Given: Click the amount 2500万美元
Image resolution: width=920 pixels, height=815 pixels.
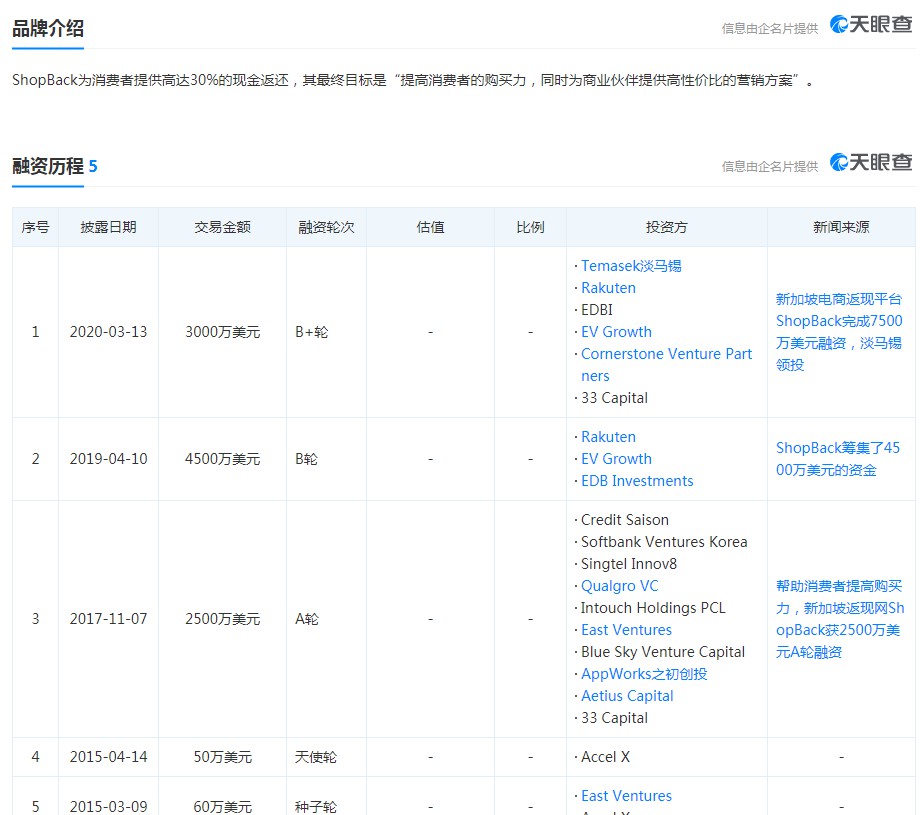Looking at the screenshot, I should (222, 619).
